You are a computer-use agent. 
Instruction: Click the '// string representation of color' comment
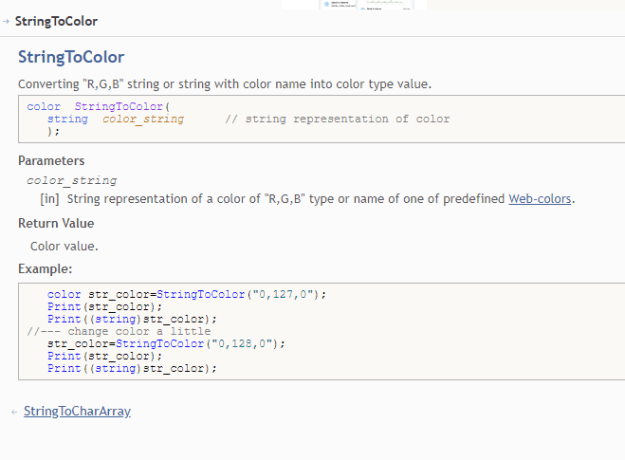(338, 119)
